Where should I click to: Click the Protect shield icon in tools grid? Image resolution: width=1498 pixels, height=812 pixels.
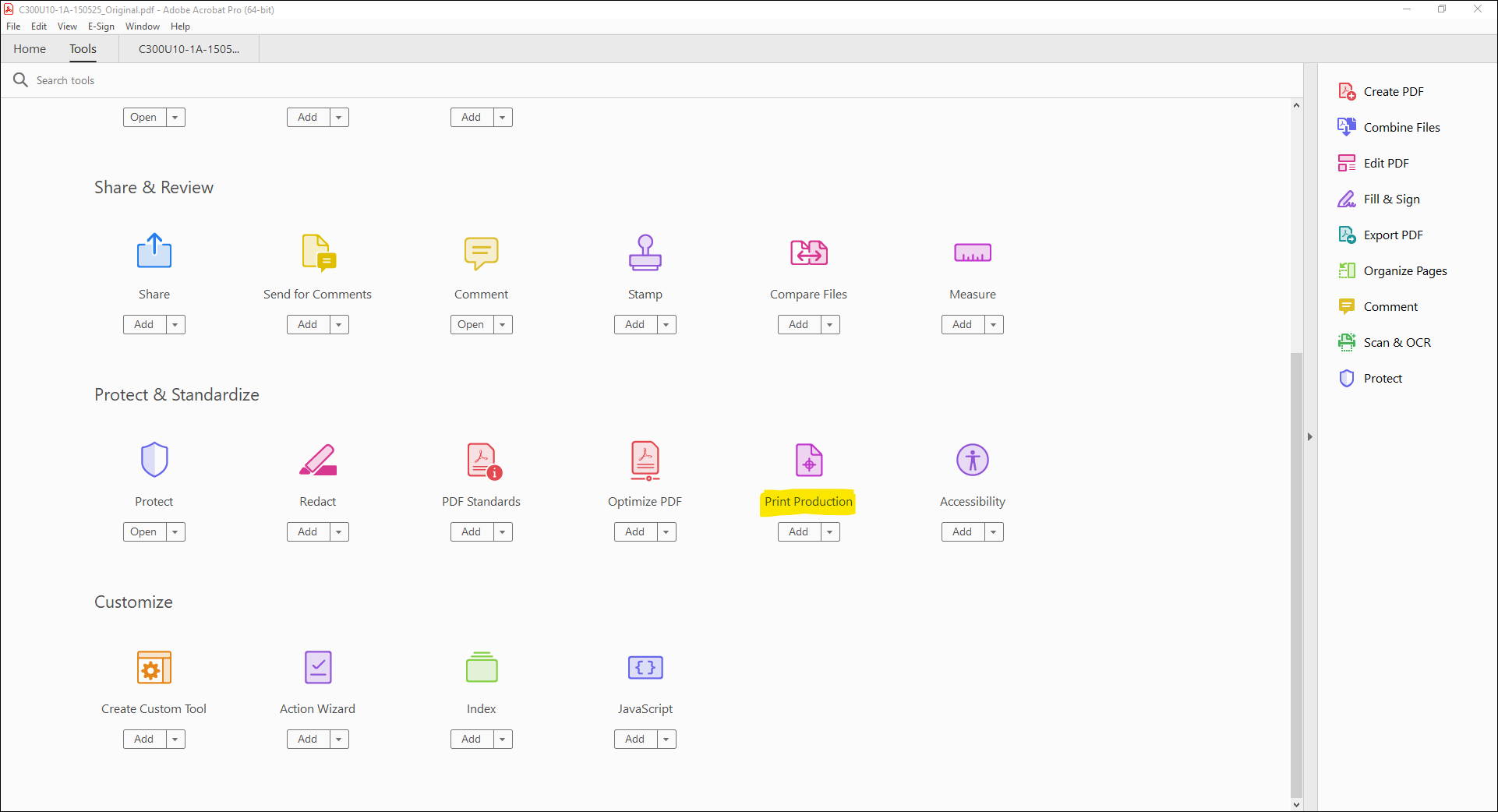(x=154, y=459)
